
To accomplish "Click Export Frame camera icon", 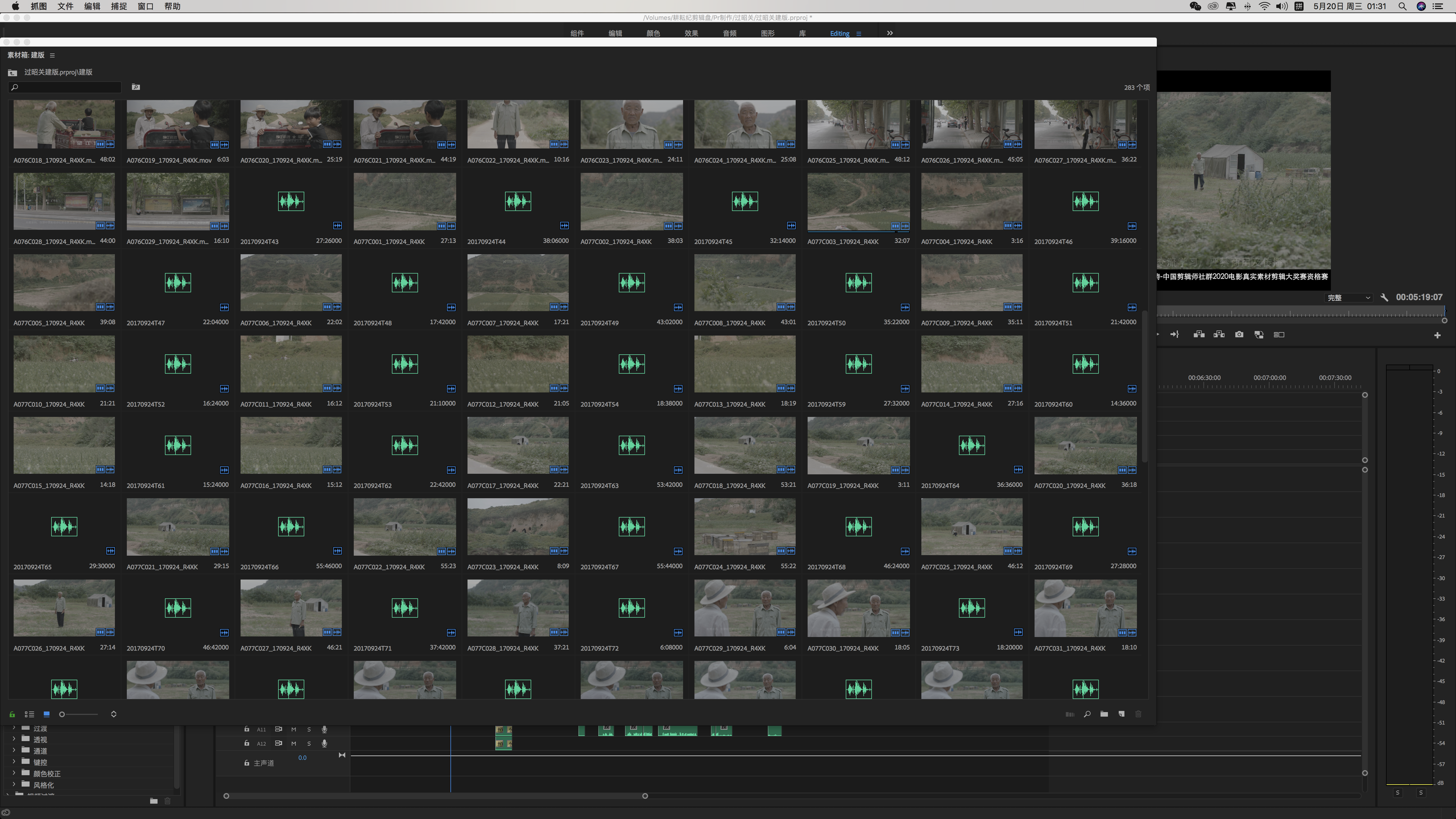I will click(1239, 335).
